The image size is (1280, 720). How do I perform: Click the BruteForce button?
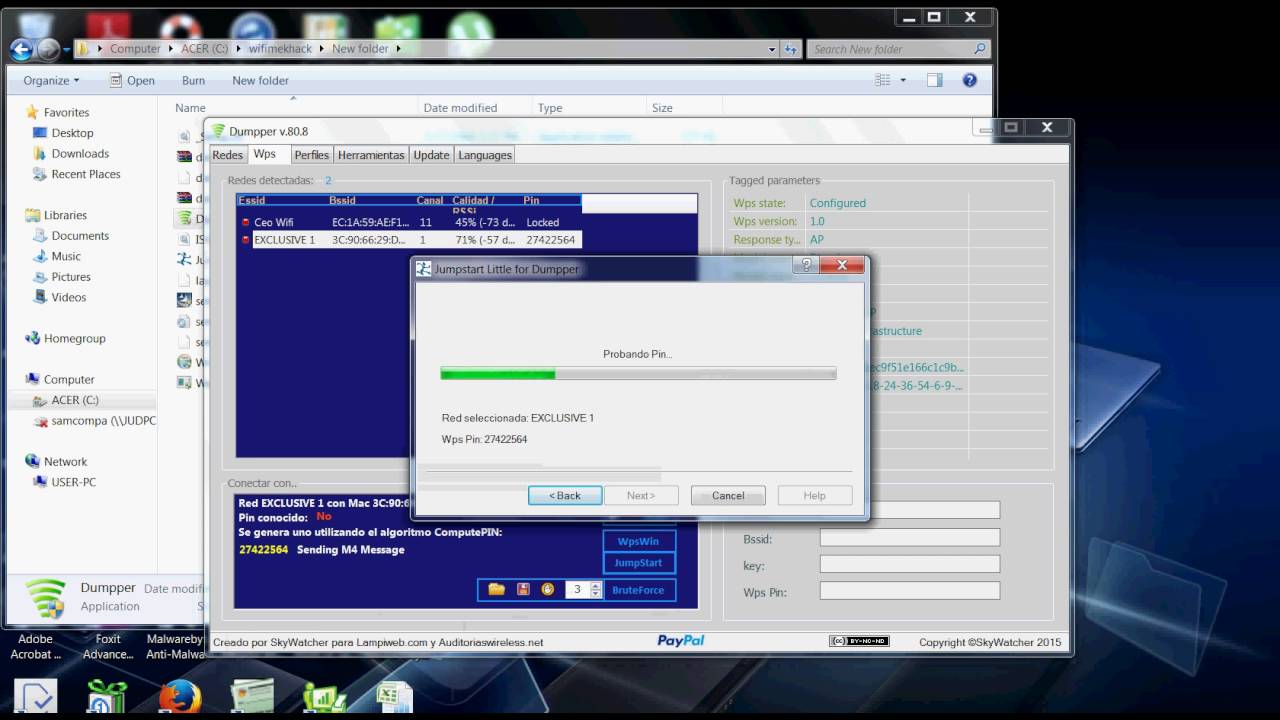[x=639, y=590]
